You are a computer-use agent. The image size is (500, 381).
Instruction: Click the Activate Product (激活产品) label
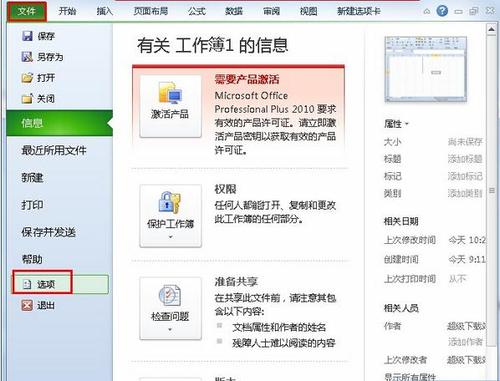[170, 114]
